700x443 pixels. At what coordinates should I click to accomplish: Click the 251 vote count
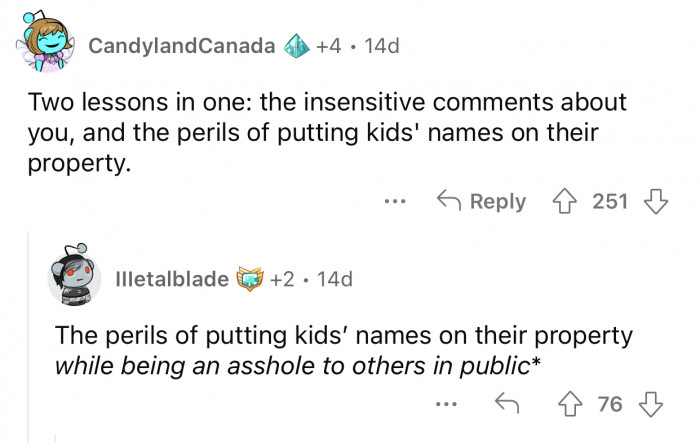(x=610, y=201)
